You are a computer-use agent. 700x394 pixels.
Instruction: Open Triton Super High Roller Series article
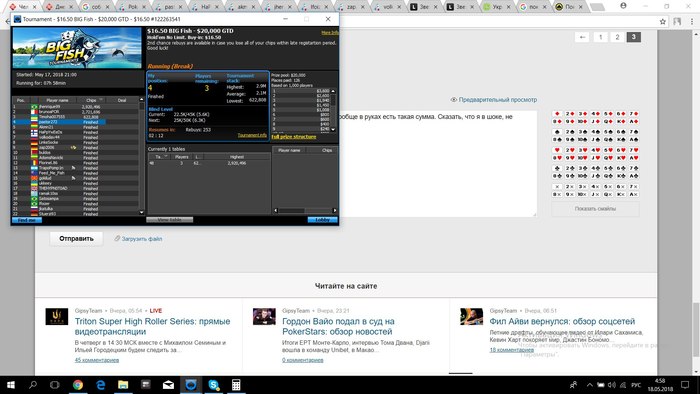tap(153, 326)
